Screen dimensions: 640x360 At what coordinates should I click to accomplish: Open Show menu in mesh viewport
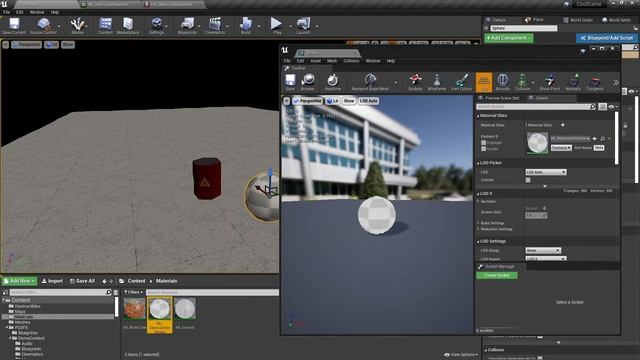pos(349,101)
